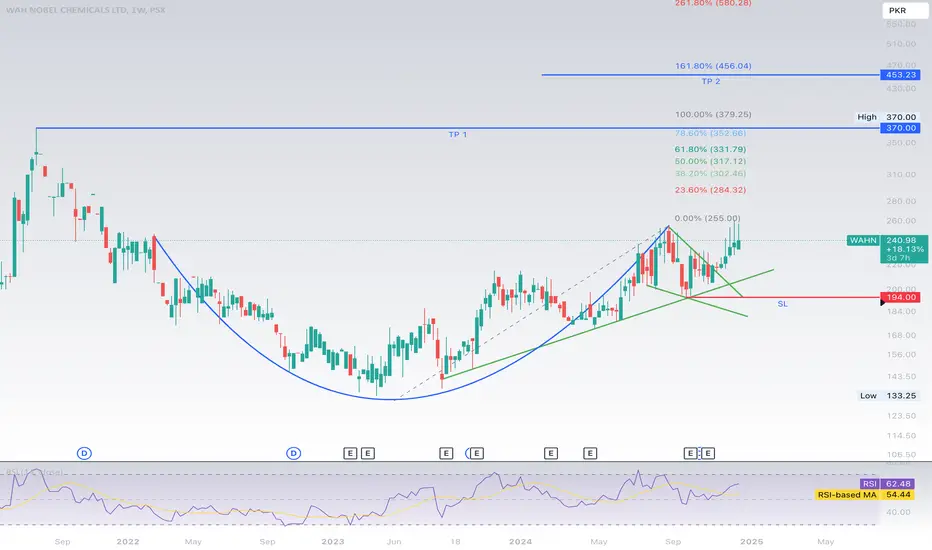Select the red SL horizontal line
The height and width of the screenshot is (550, 932).
pyautogui.click(x=785, y=297)
